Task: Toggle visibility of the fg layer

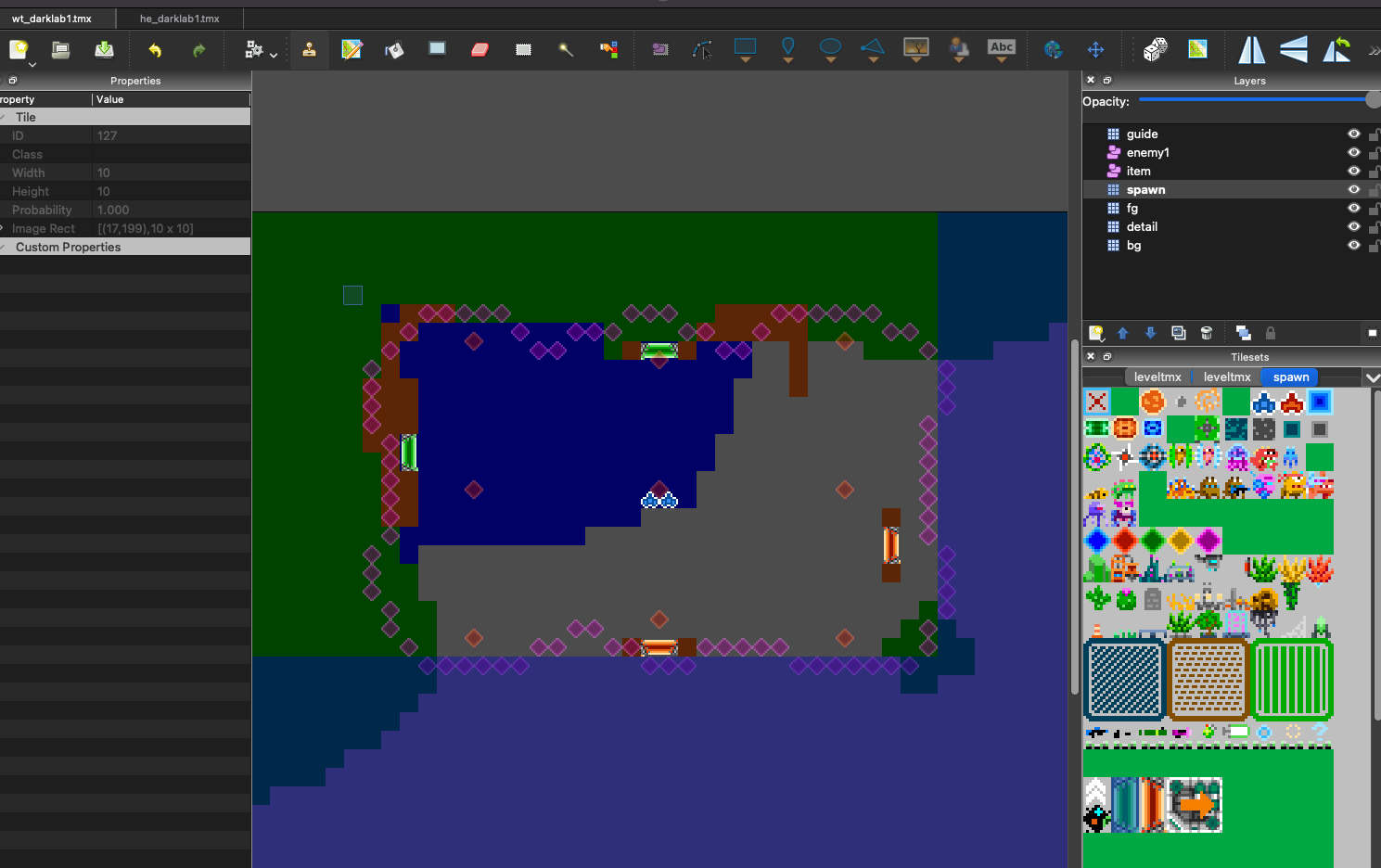Action: point(1353,209)
